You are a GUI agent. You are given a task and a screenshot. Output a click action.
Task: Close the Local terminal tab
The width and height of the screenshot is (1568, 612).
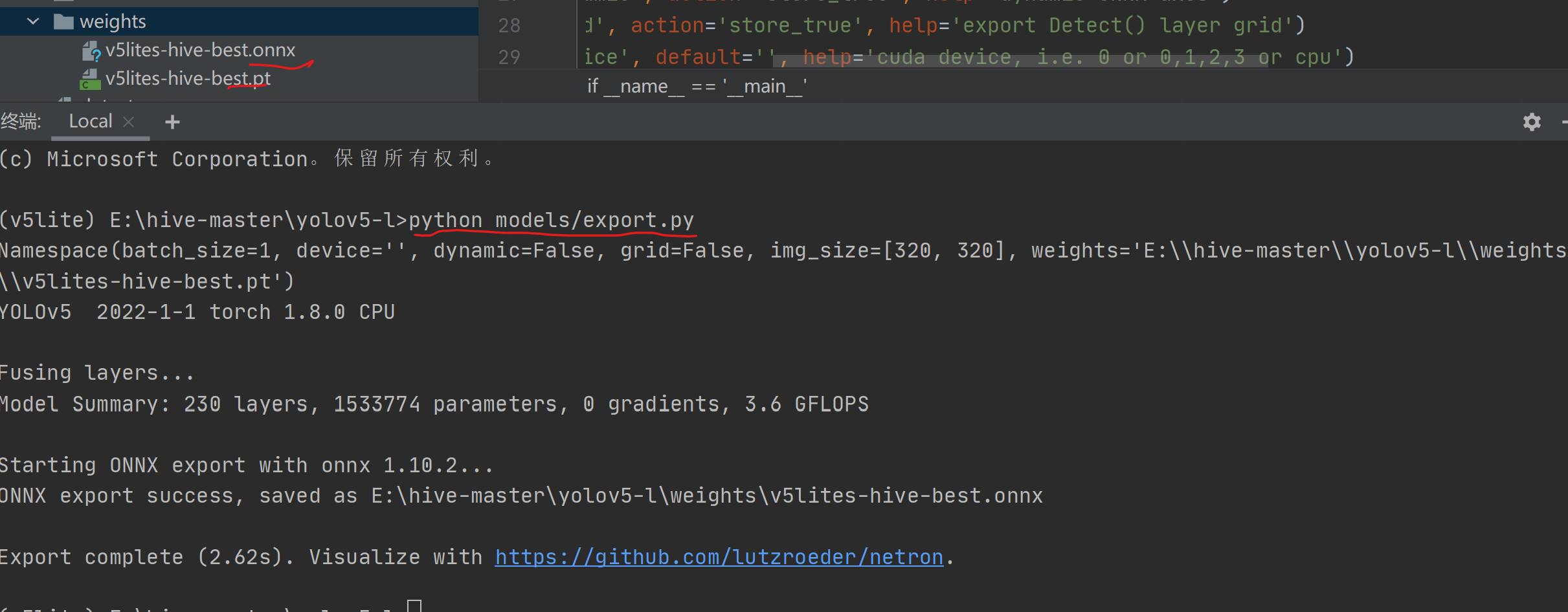tap(128, 122)
